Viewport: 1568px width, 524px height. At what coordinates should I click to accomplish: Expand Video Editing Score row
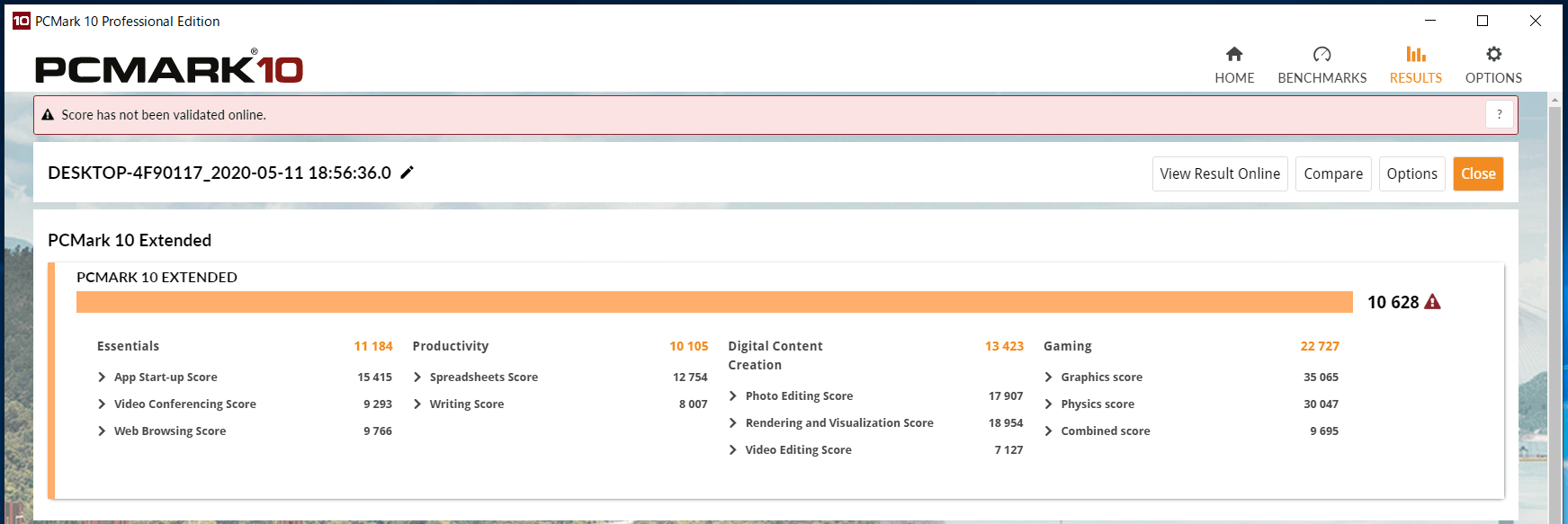click(733, 450)
